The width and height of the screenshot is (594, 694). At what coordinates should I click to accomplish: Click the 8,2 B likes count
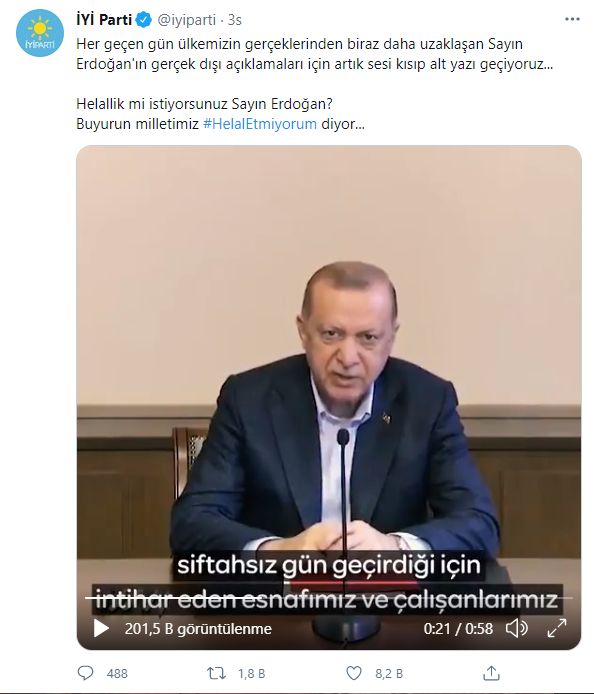coord(389,674)
